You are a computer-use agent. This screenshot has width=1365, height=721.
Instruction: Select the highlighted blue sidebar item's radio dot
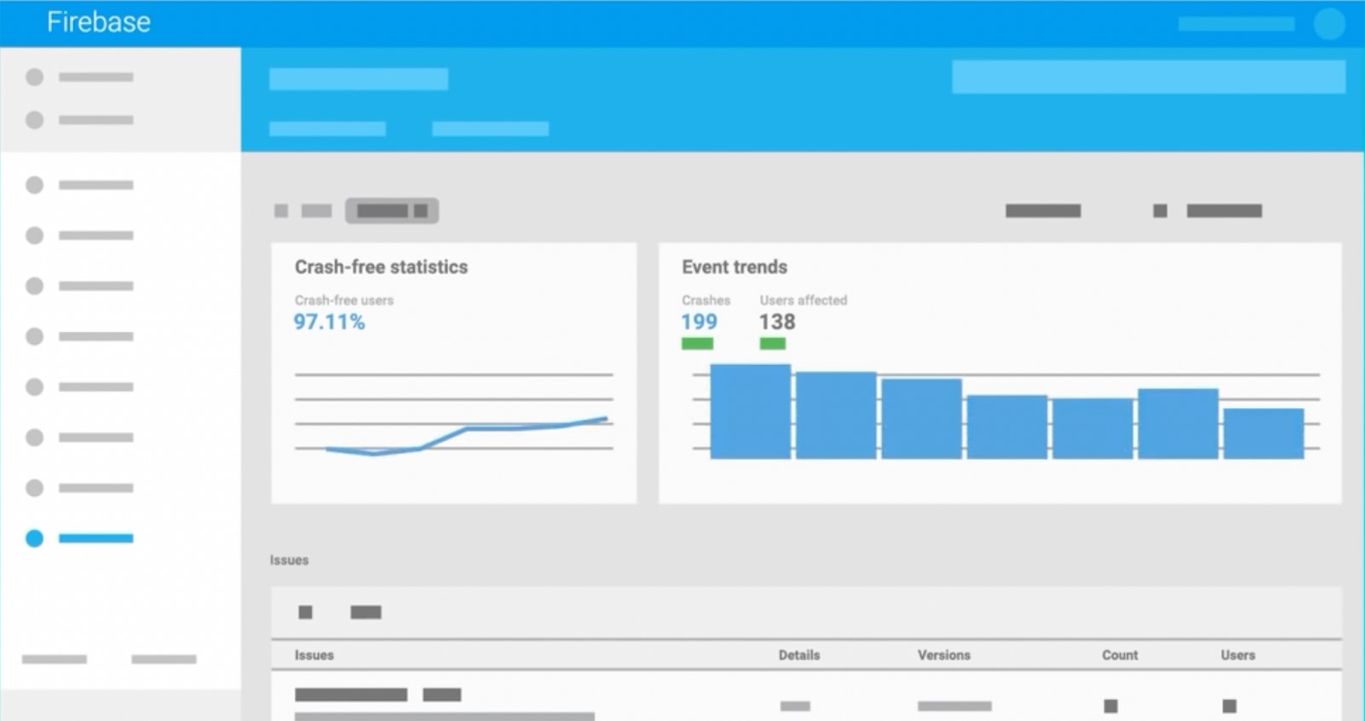(35, 538)
